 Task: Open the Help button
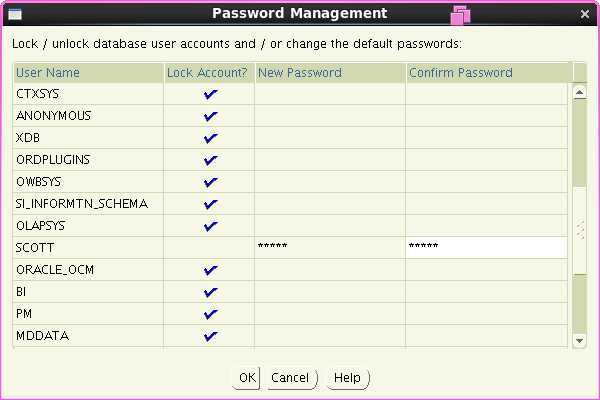[348, 378]
